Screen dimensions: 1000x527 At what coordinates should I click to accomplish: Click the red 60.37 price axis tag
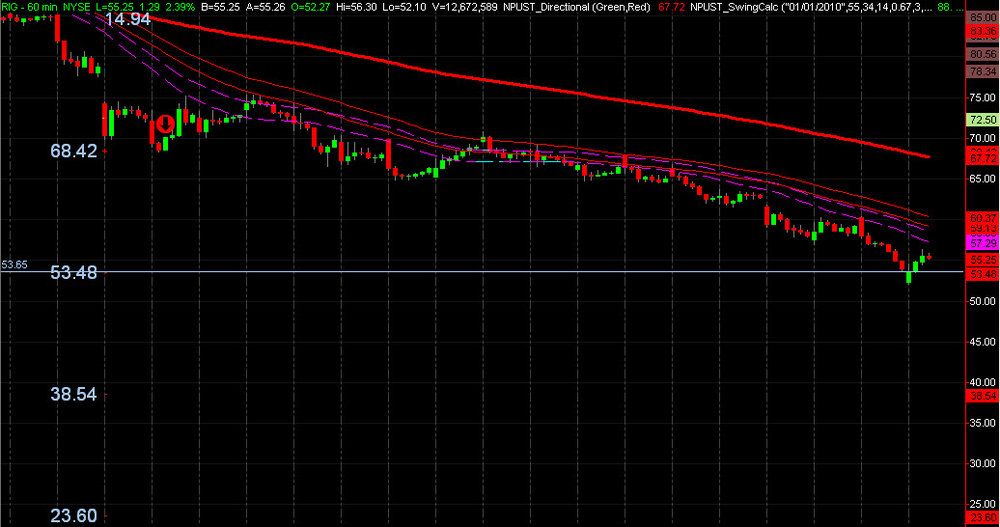pyautogui.click(x=983, y=218)
